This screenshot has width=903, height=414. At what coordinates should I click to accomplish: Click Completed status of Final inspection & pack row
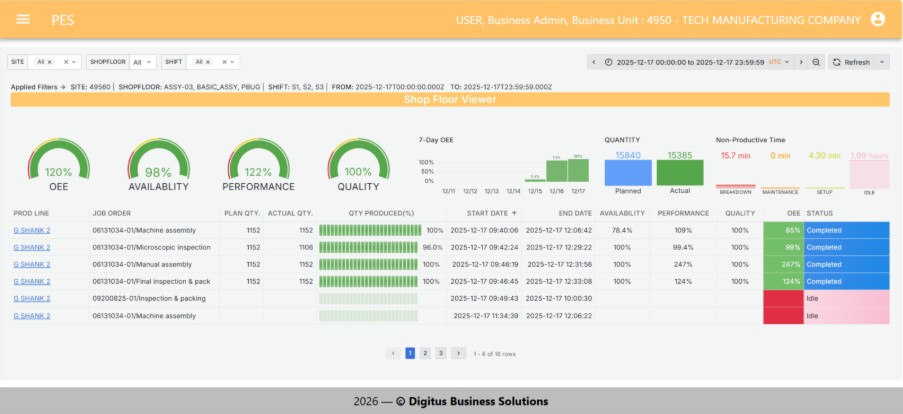pos(847,282)
